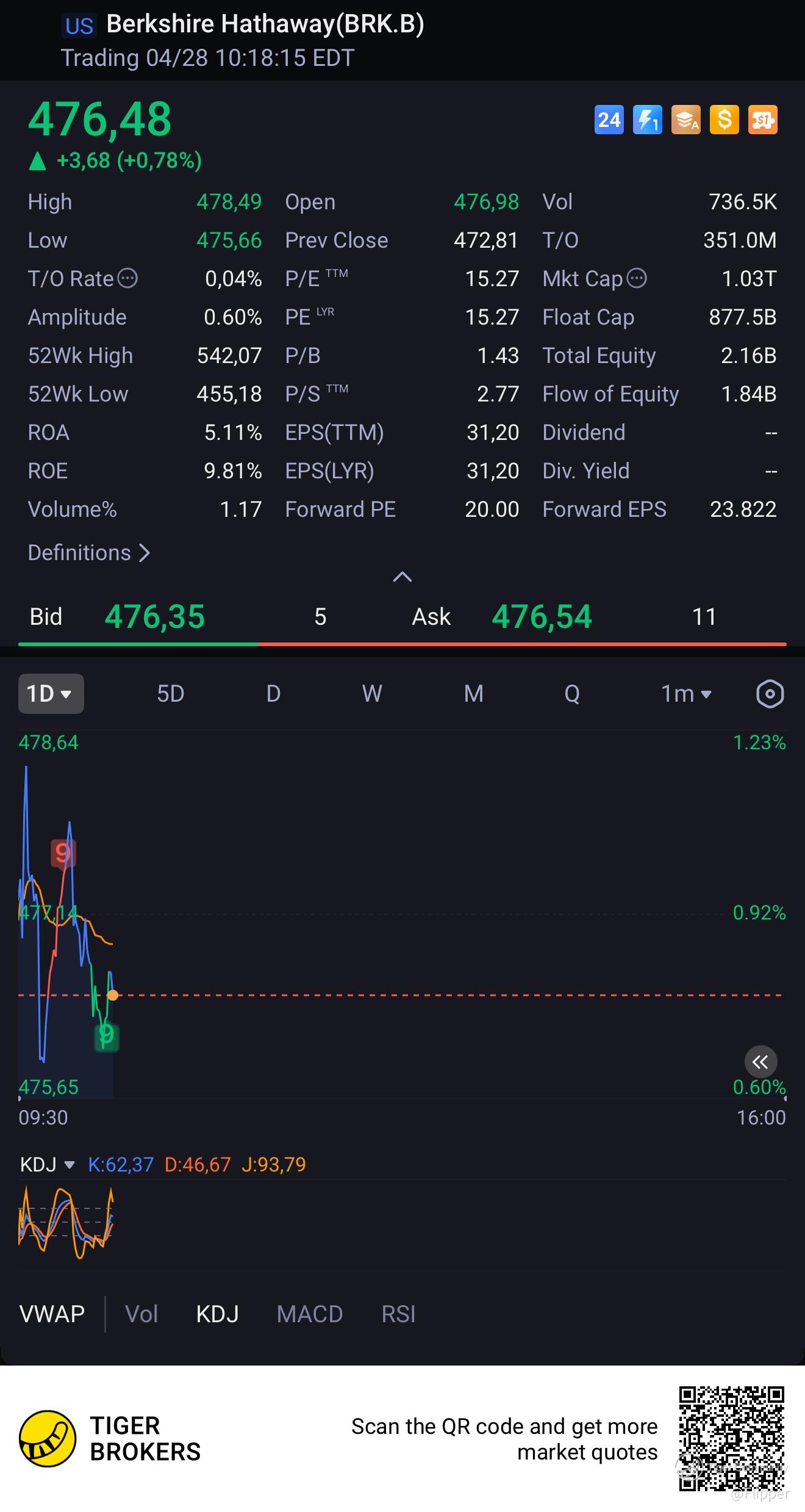
Task: Open Definitions link
Action: click(x=89, y=553)
